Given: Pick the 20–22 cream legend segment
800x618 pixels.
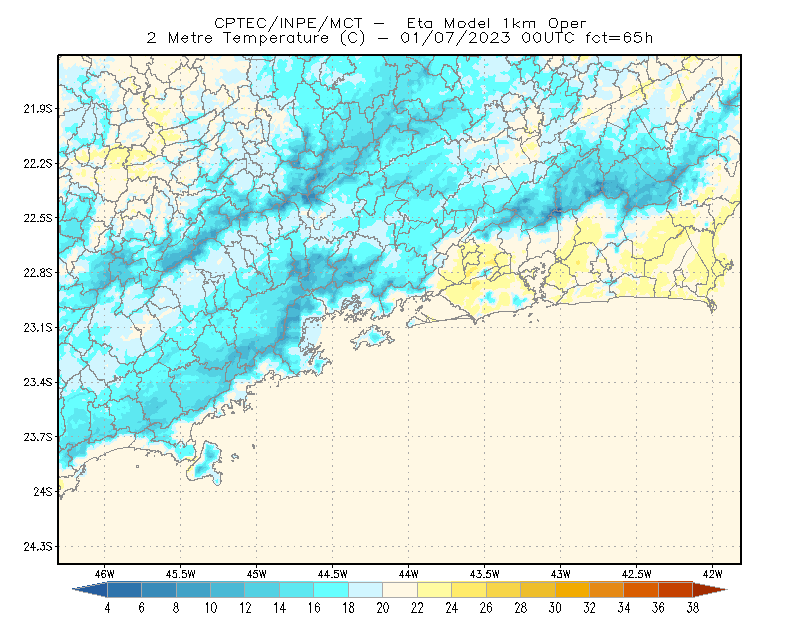Looking at the screenshot, I should click(x=400, y=590).
